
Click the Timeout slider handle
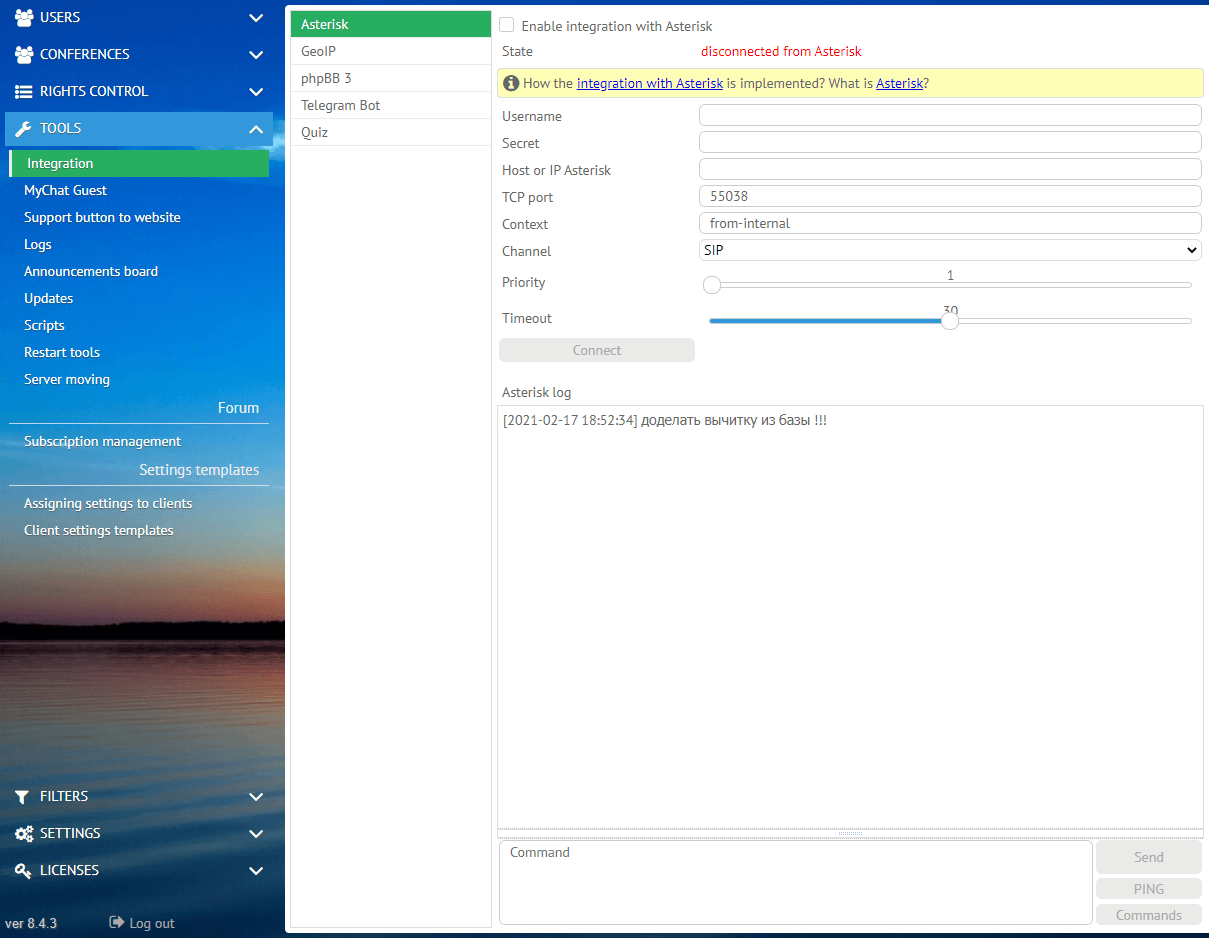950,321
